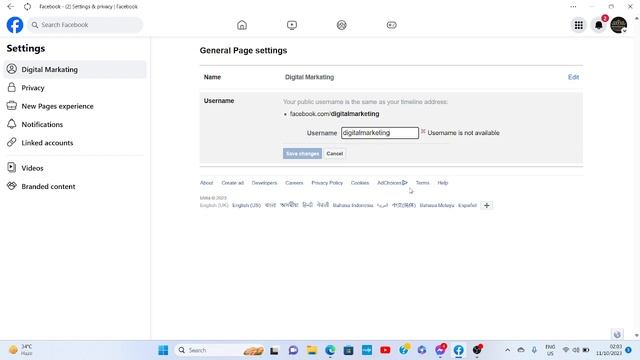This screenshot has width=640, height=360.
Task: Open the notifications bell
Action: 598,25
